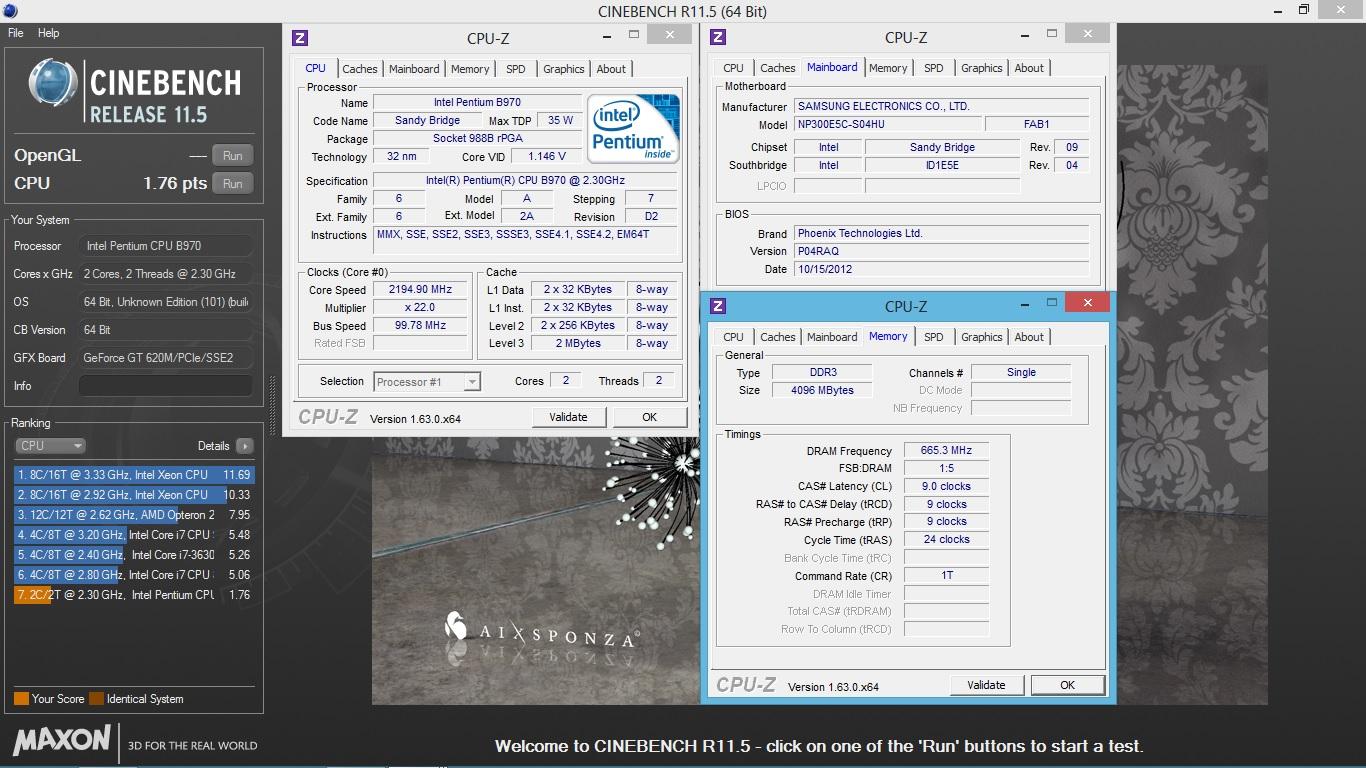Restore down the Cinebench window
This screenshot has width=1366, height=768.
click(x=1304, y=10)
